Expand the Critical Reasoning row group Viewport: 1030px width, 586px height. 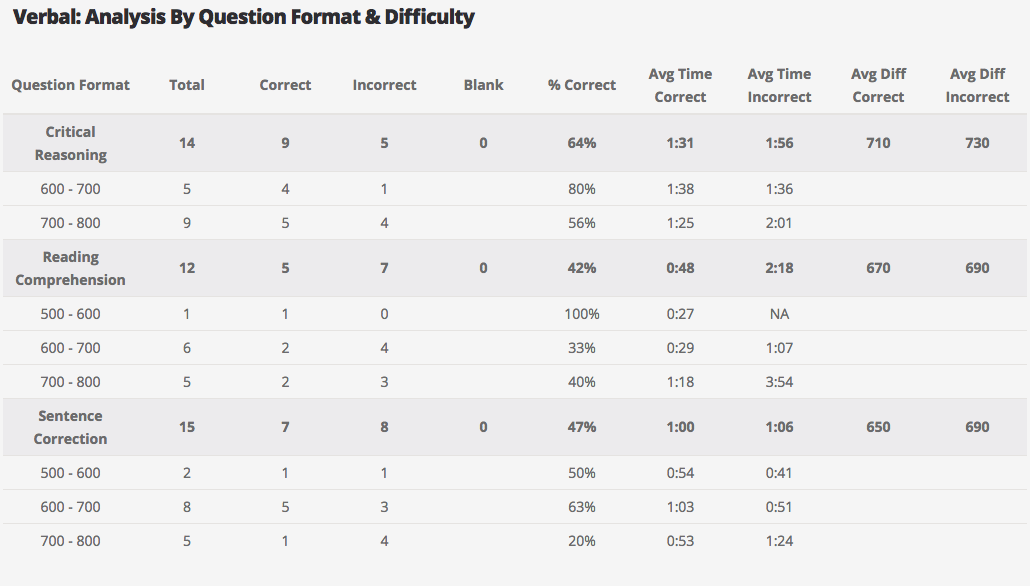[x=71, y=143]
